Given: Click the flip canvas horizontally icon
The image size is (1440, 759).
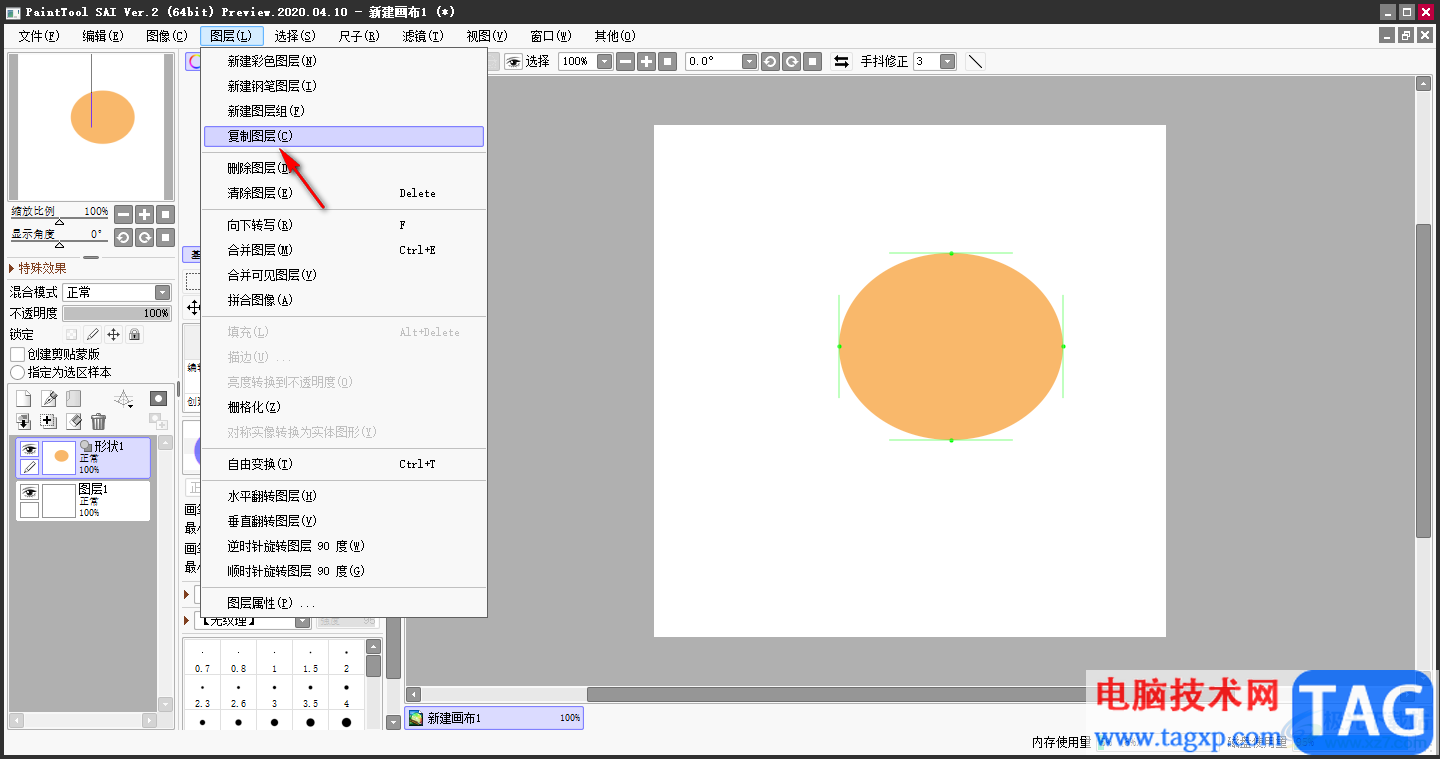Looking at the screenshot, I should point(841,62).
